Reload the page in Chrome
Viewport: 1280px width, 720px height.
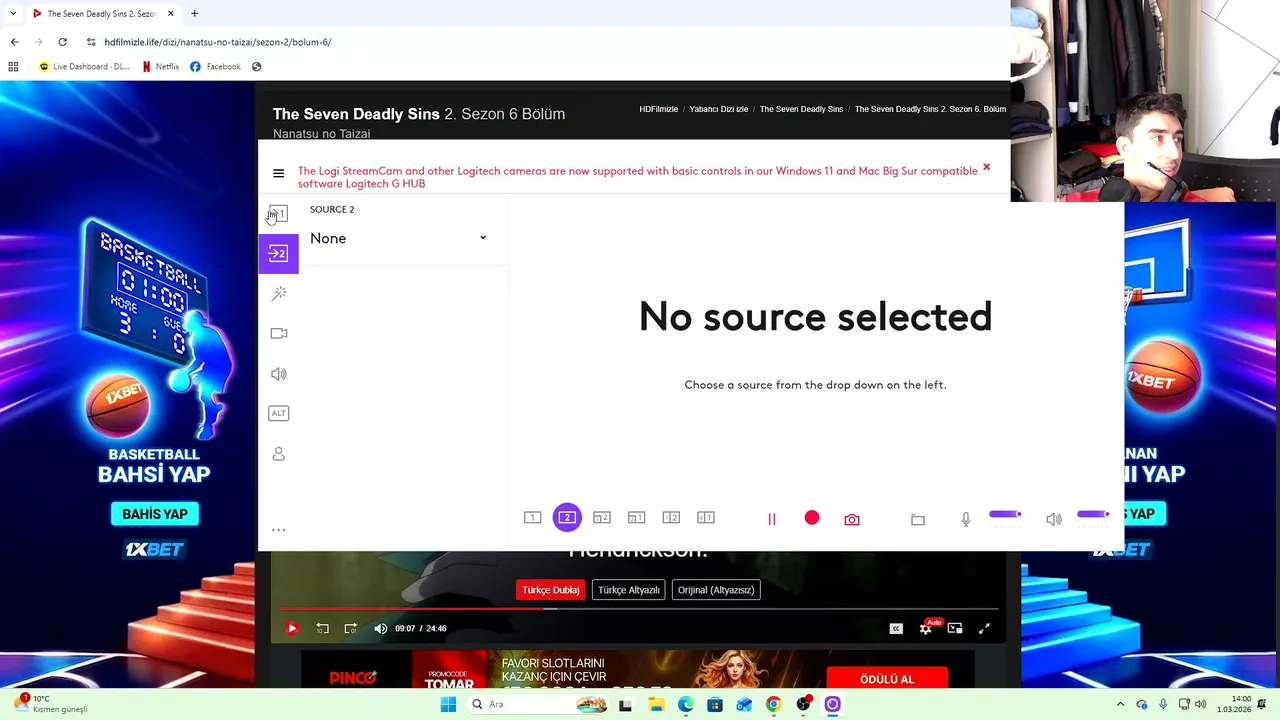(x=62, y=42)
